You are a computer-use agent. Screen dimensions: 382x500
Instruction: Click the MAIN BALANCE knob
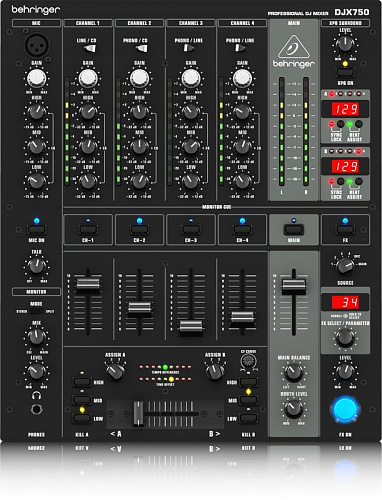(294, 373)
